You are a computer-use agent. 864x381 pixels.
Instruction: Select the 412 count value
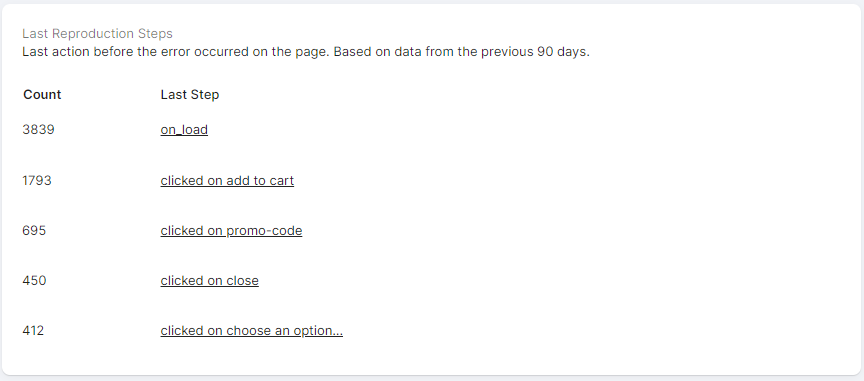[33, 331]
